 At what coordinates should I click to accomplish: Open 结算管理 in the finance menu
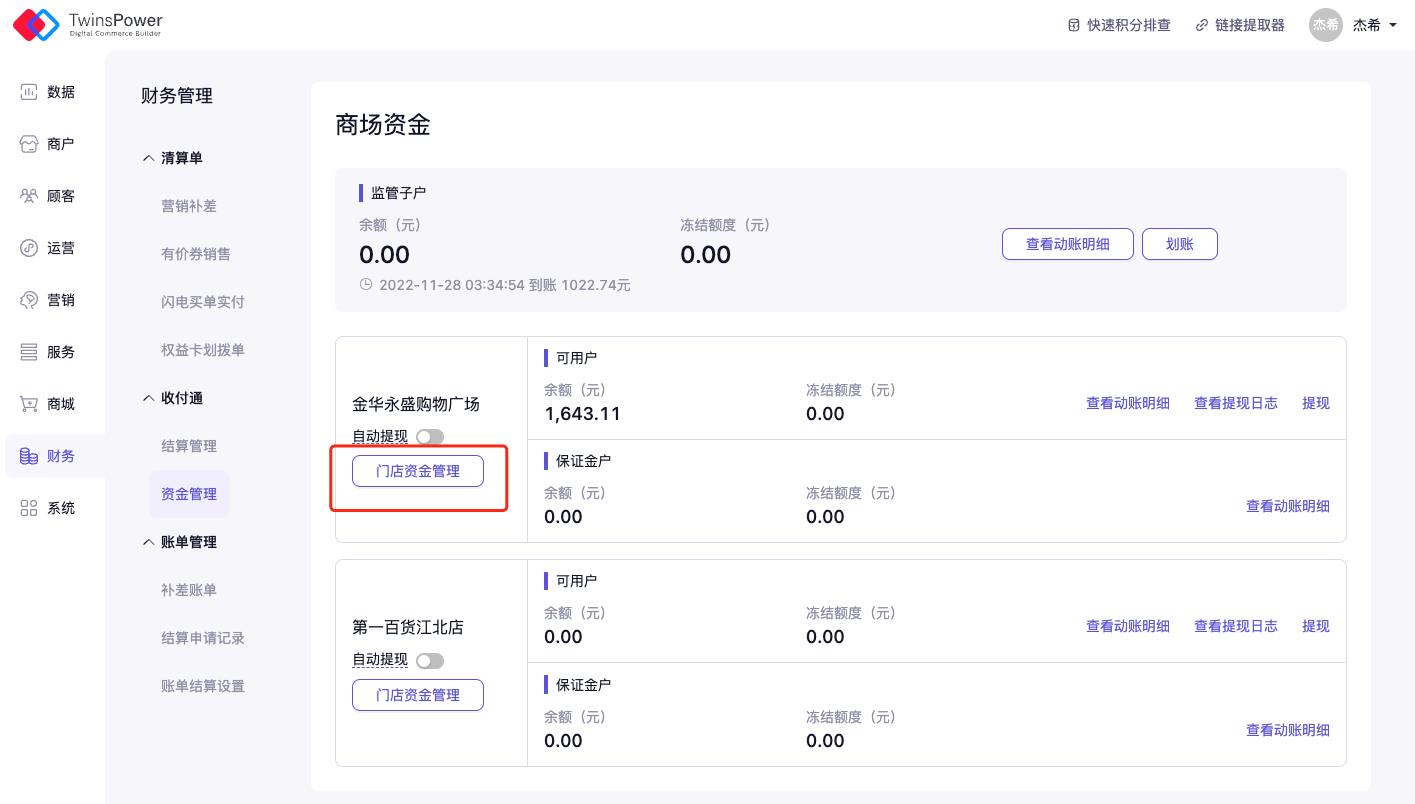tap(189, 446)
